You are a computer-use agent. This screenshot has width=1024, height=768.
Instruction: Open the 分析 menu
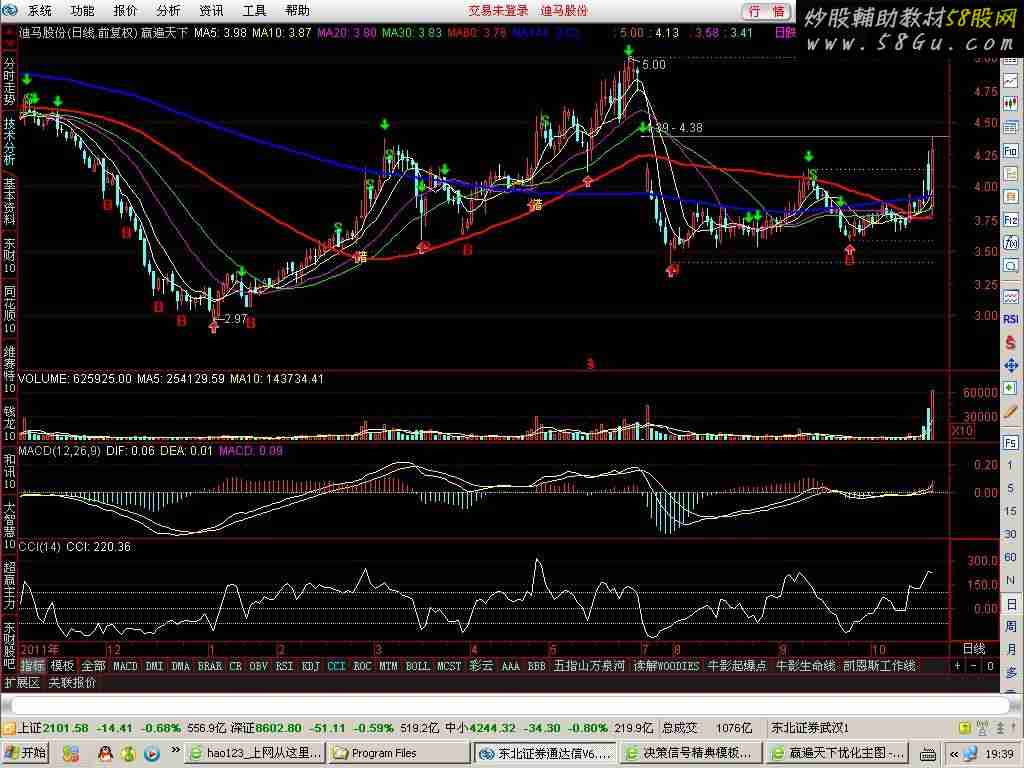click(x=168, y=10)
